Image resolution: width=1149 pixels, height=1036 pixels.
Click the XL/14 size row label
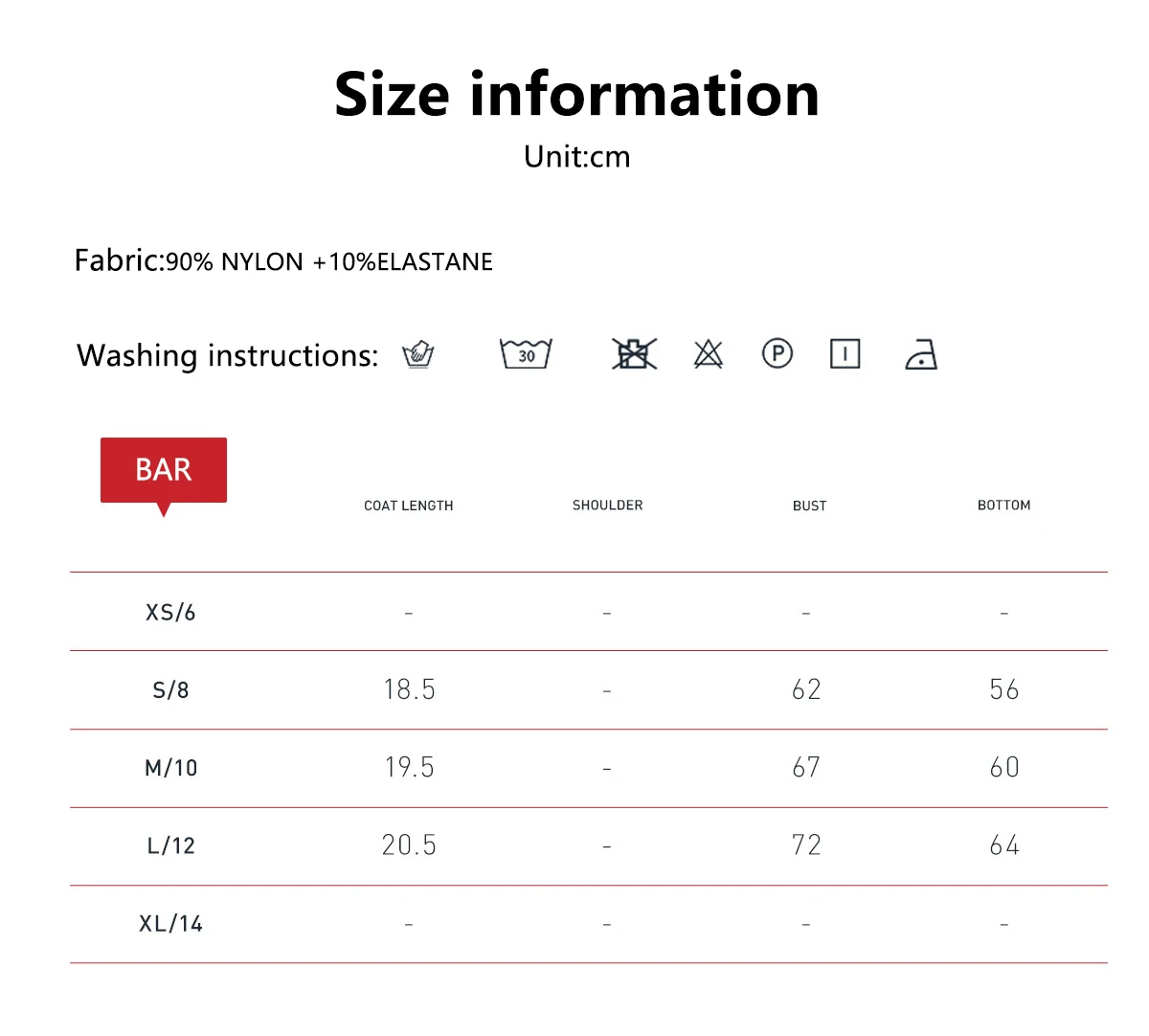click(170, 924)
